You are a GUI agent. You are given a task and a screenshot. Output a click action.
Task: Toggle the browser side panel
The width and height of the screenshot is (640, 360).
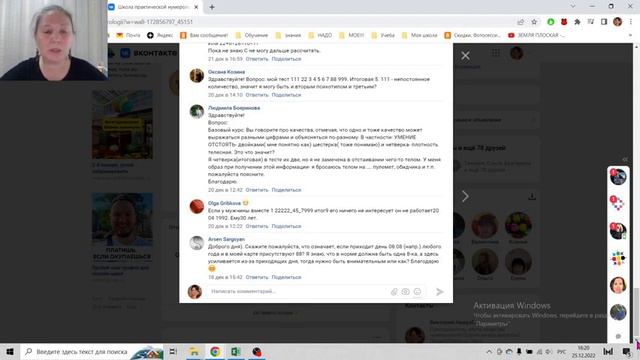(x=604, y=22)
